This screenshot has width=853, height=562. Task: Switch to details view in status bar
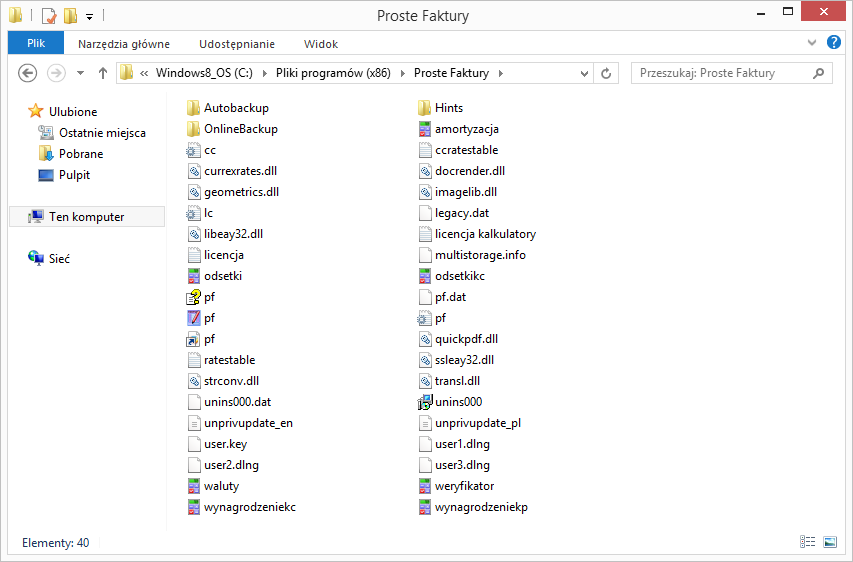pos(808,541)
